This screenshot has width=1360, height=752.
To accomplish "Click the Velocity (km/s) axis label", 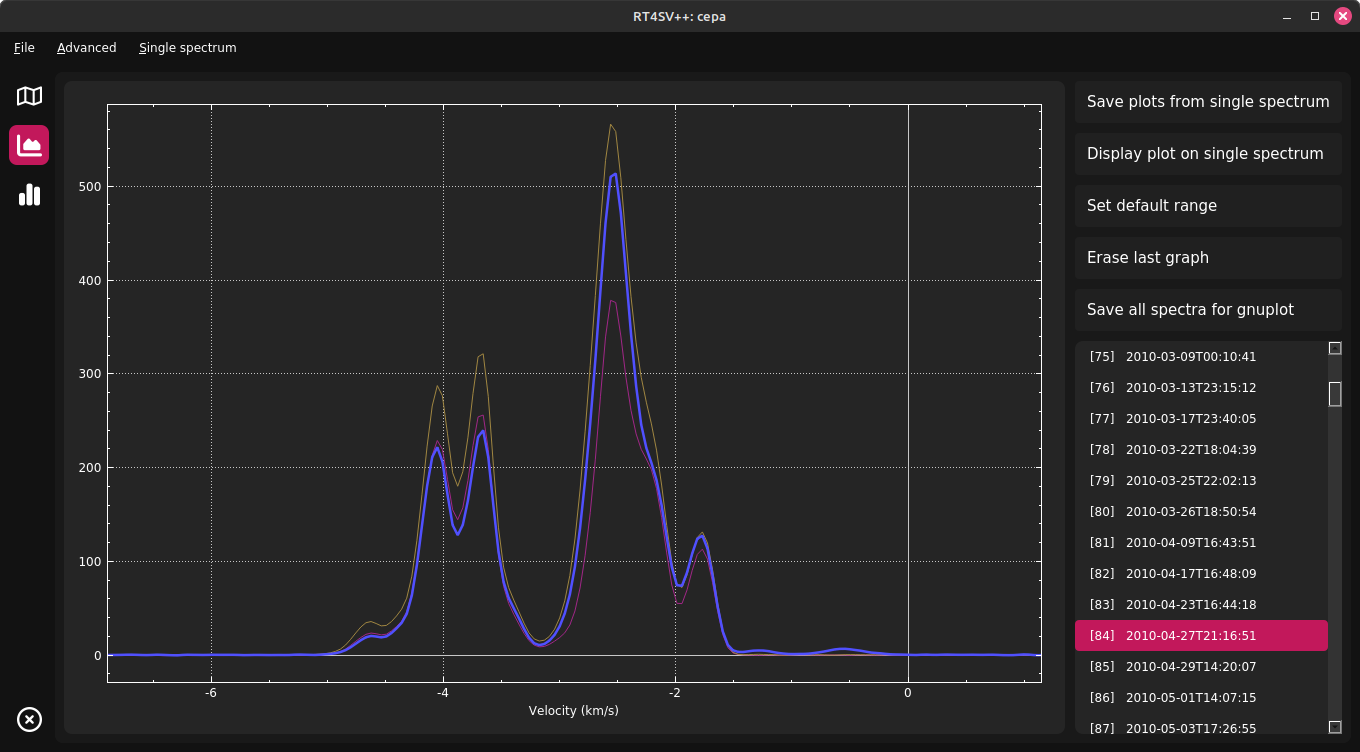I will (574, 711).
